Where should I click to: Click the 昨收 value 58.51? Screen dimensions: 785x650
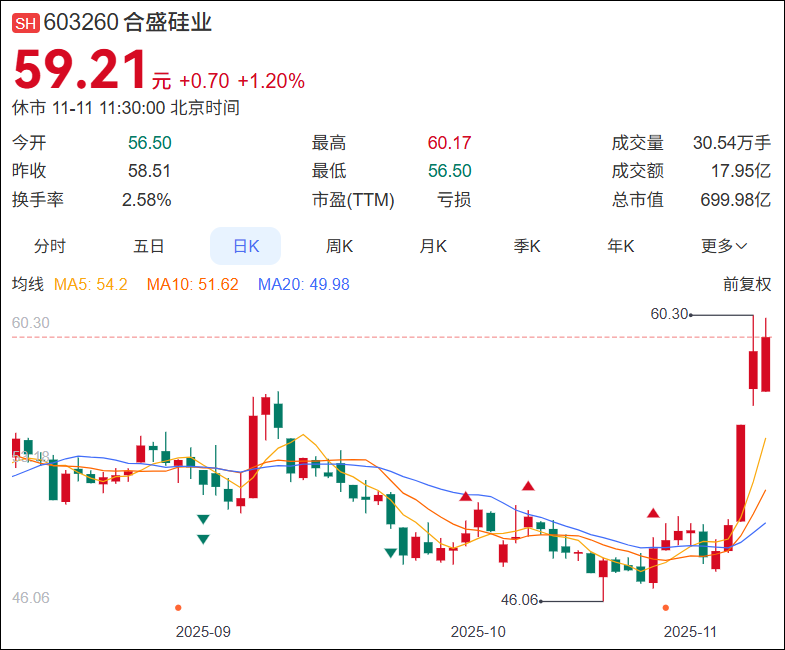[149, 171]
